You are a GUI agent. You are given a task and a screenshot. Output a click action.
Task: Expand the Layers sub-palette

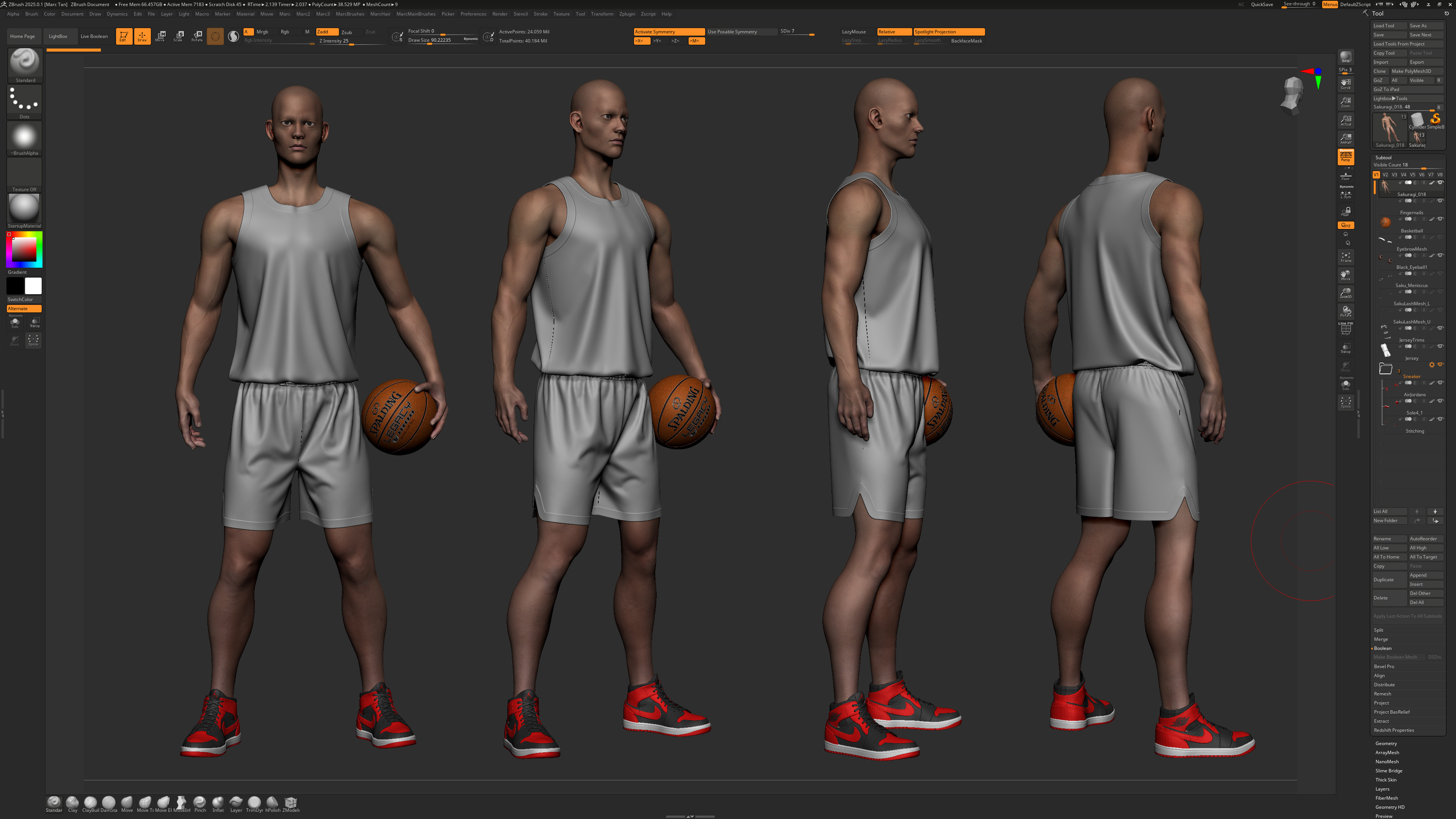coord(1382,789)
